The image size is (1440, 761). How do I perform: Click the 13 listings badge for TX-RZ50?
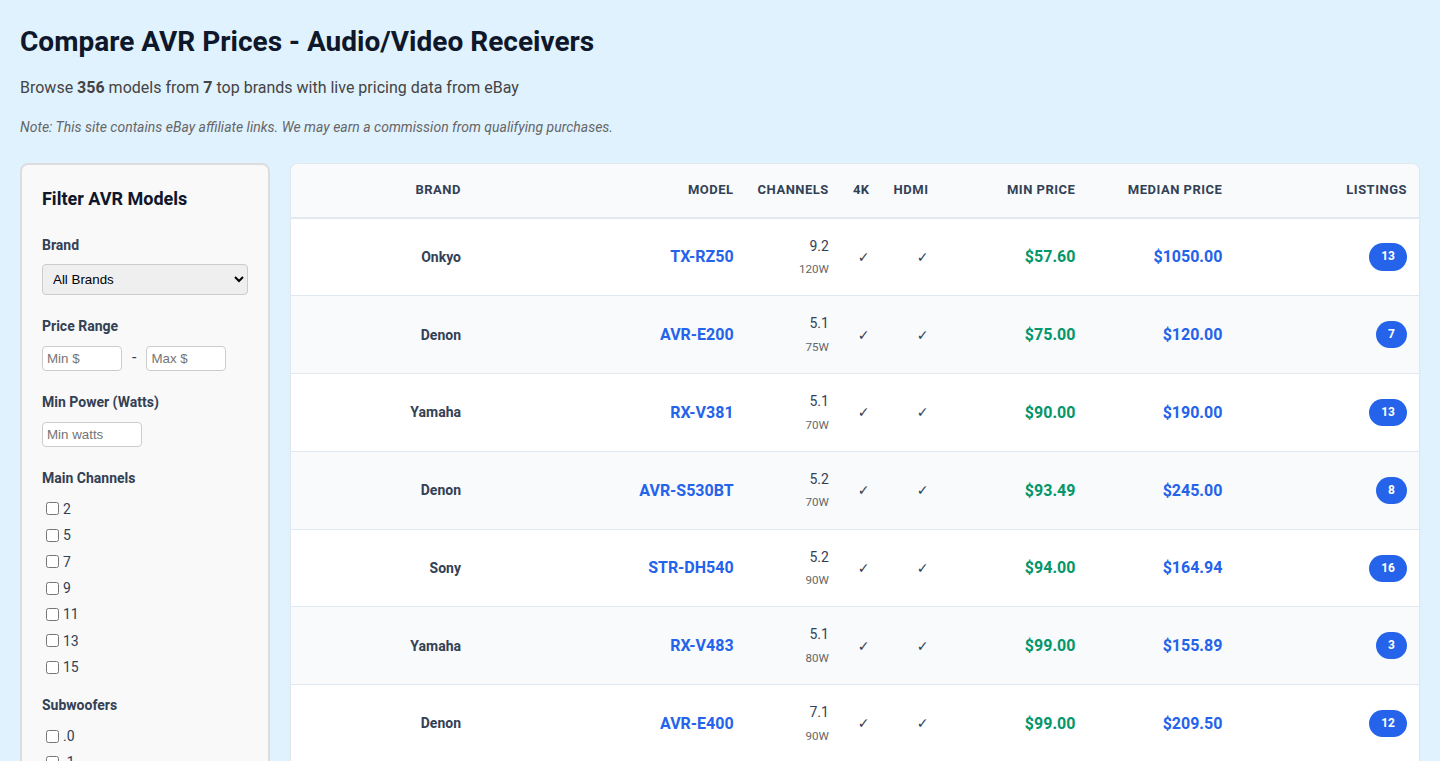point(1388,257)
